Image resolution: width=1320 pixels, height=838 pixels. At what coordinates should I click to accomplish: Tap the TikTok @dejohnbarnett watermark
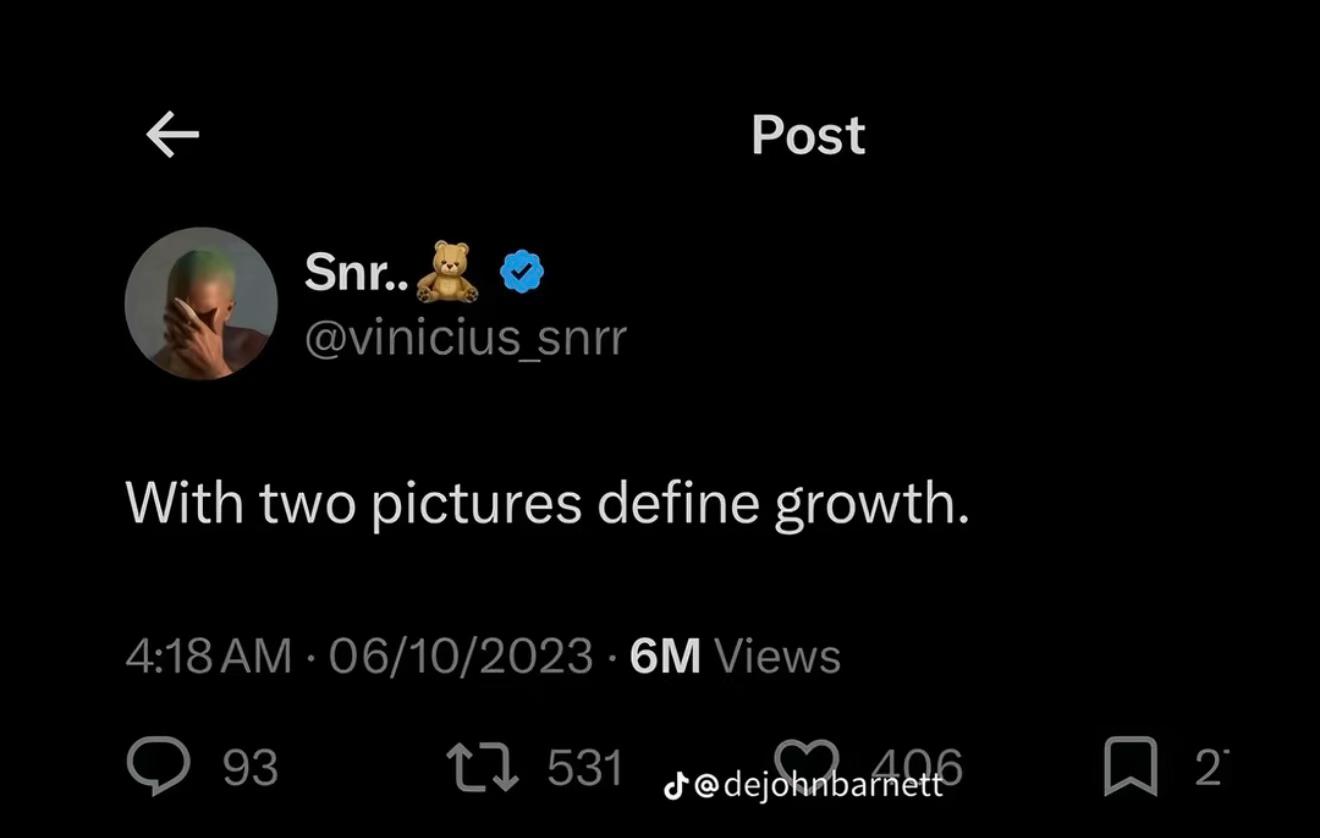pyautogui.click(x=804, y=785)
